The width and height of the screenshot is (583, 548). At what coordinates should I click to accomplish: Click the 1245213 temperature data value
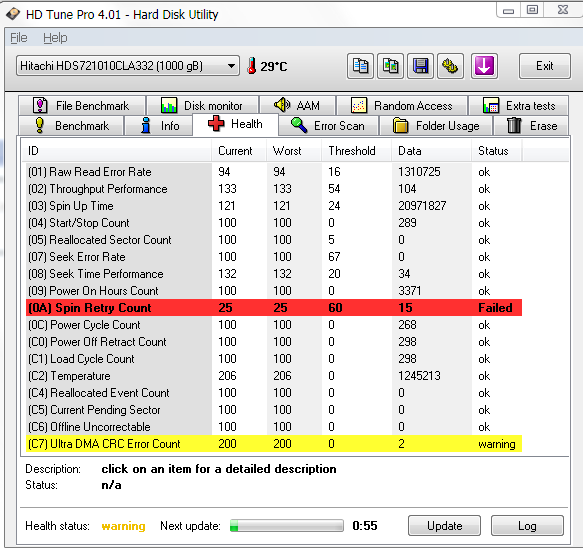tap(419, 376)
